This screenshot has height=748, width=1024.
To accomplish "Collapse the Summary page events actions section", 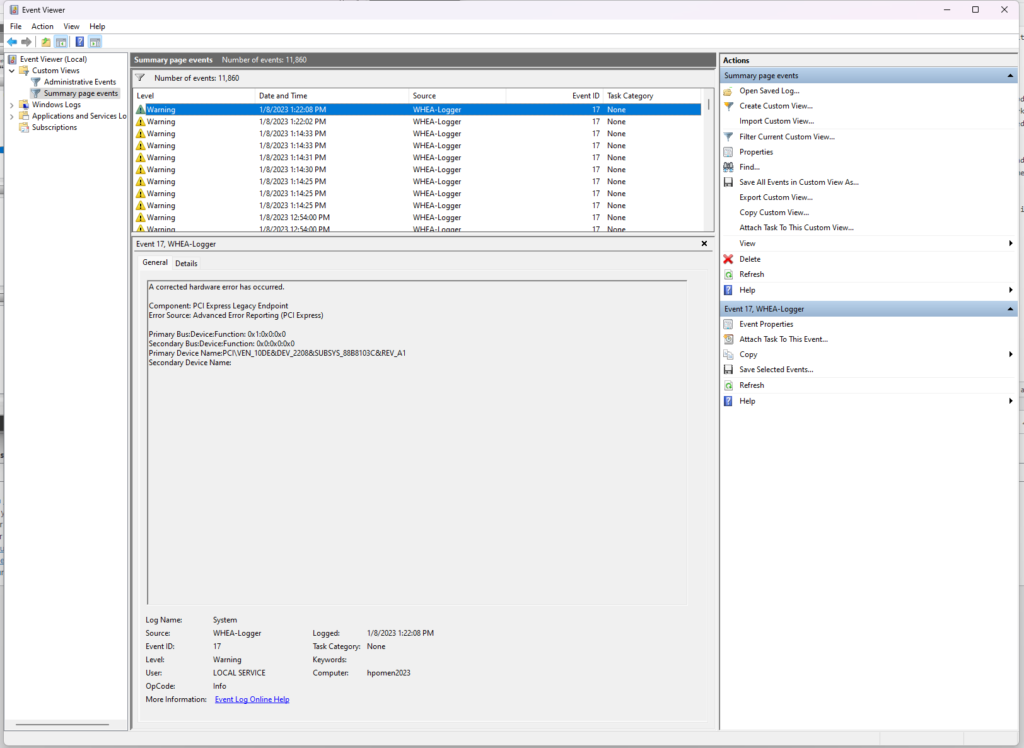I will tap(1011, 76).
